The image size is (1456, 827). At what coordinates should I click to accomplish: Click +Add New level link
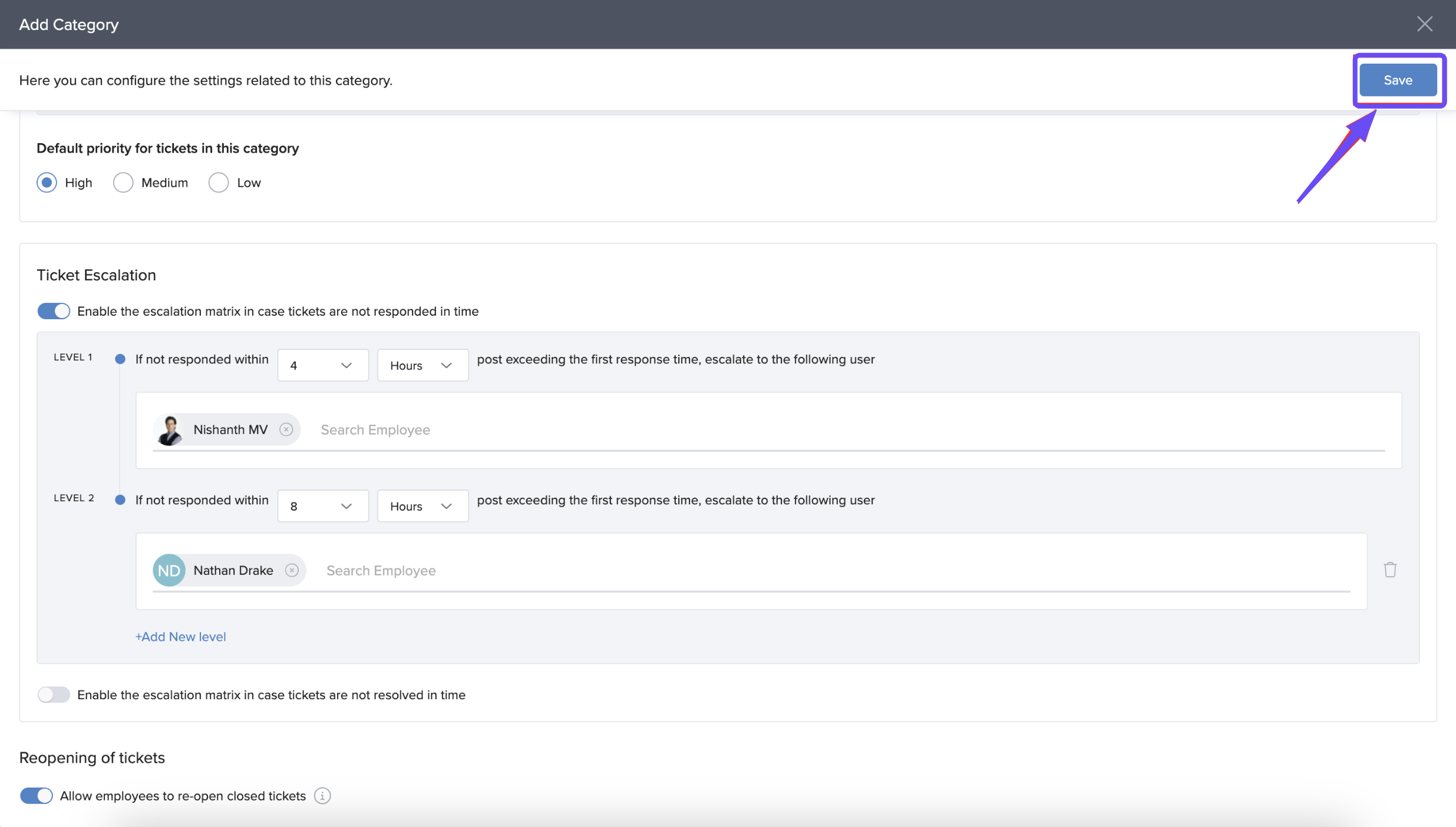click(x=180, y=637)
